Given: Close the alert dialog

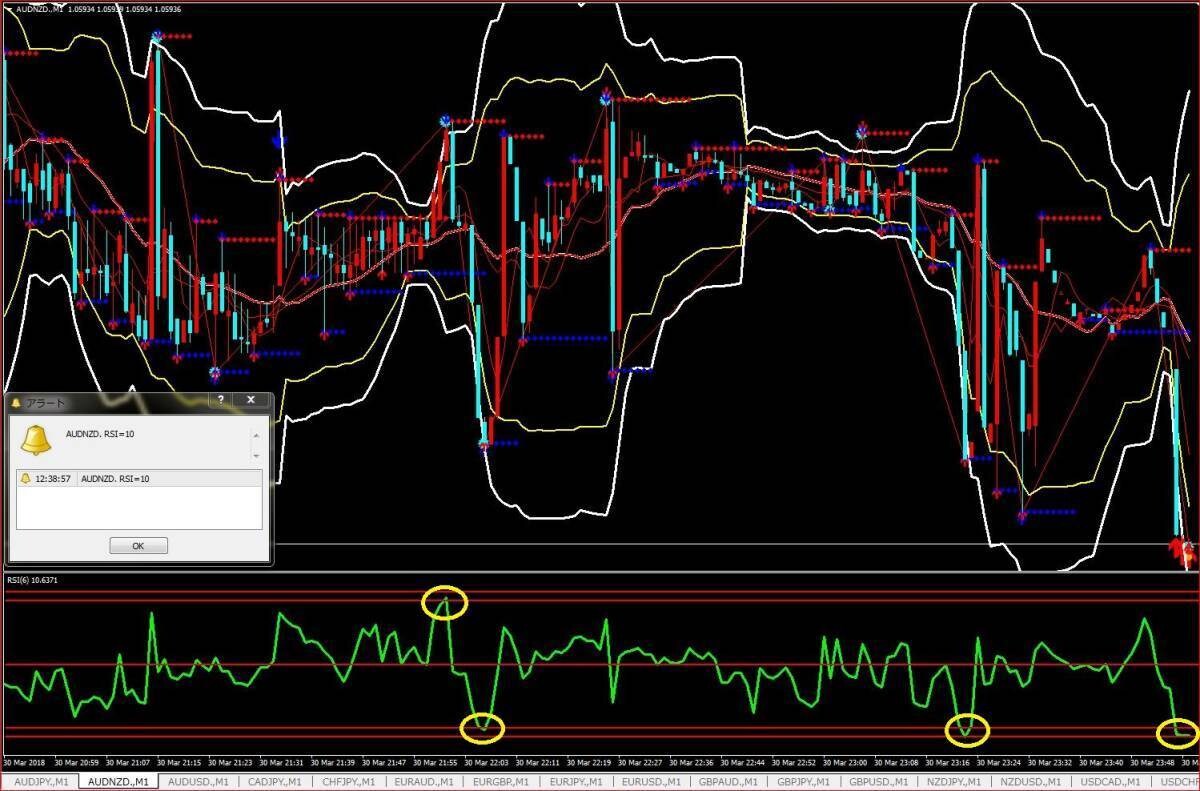Looking at the screenshot, I should coord(251,401).
